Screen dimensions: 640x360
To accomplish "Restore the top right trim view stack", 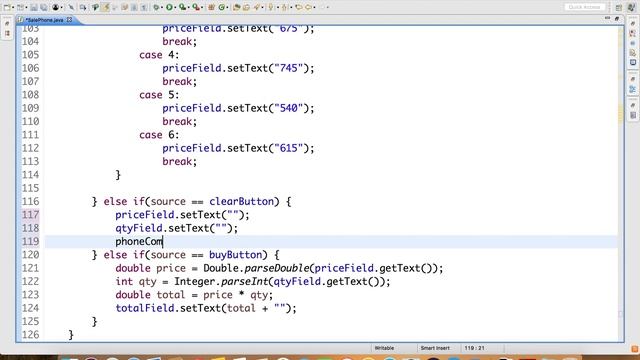I will tap(633, 24).
